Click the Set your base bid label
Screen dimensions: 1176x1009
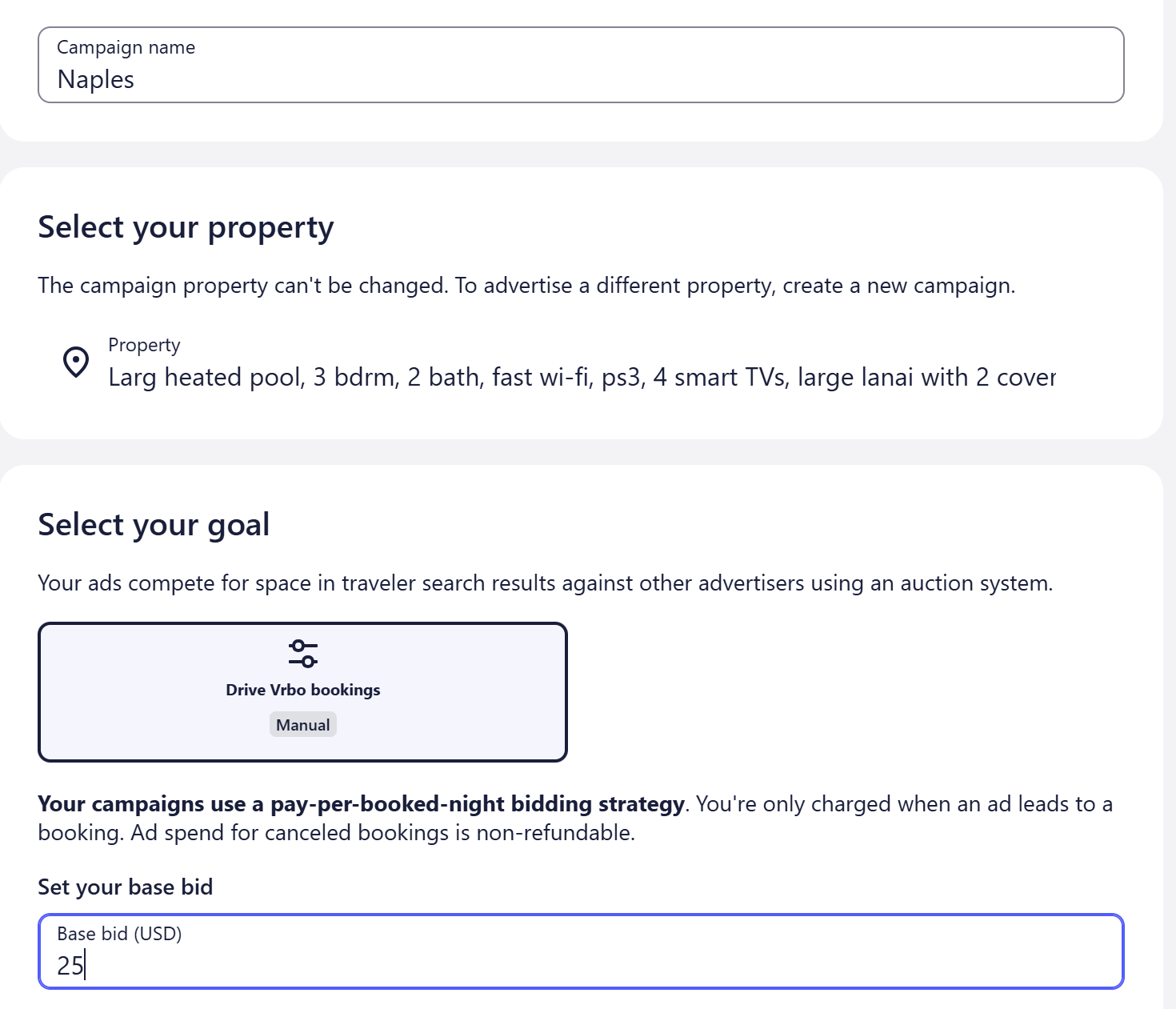click(126, 887)
